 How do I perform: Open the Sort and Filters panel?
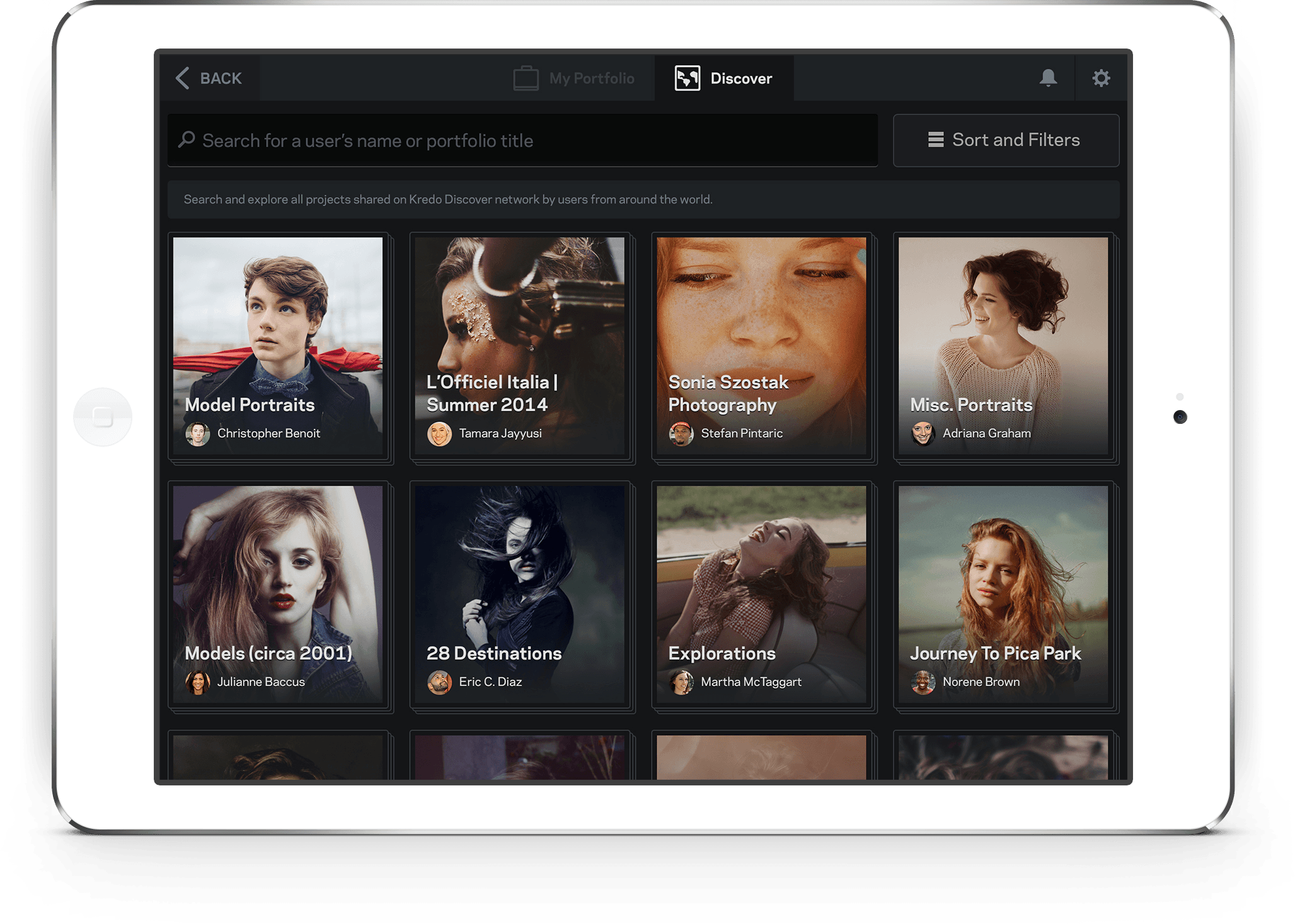point(1006,140)
